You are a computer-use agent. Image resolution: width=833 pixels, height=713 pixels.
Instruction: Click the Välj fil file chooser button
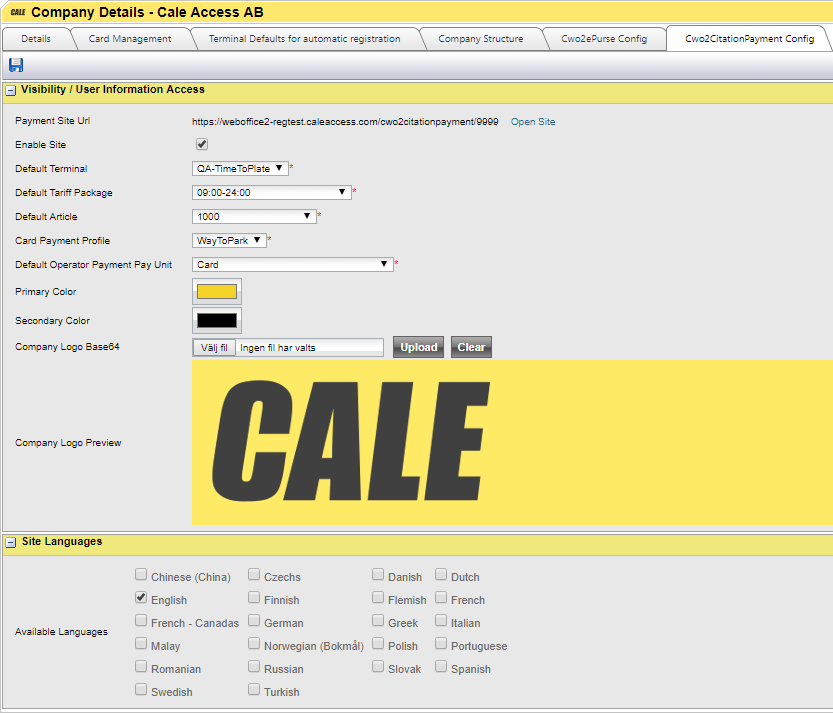click(x=214, y=347)
